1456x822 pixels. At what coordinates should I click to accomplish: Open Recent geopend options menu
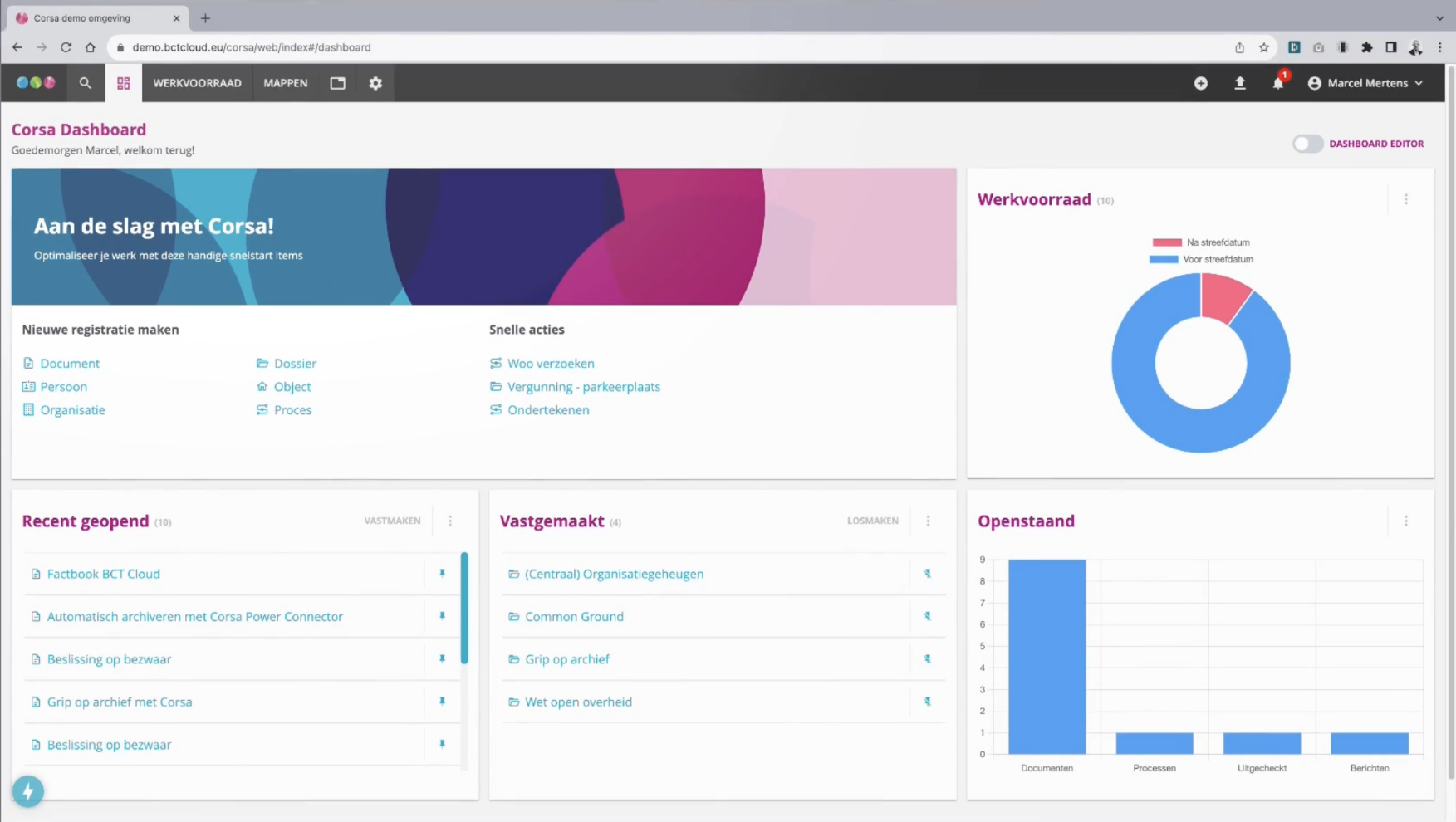pyautogui.click(x=450, y=521)
